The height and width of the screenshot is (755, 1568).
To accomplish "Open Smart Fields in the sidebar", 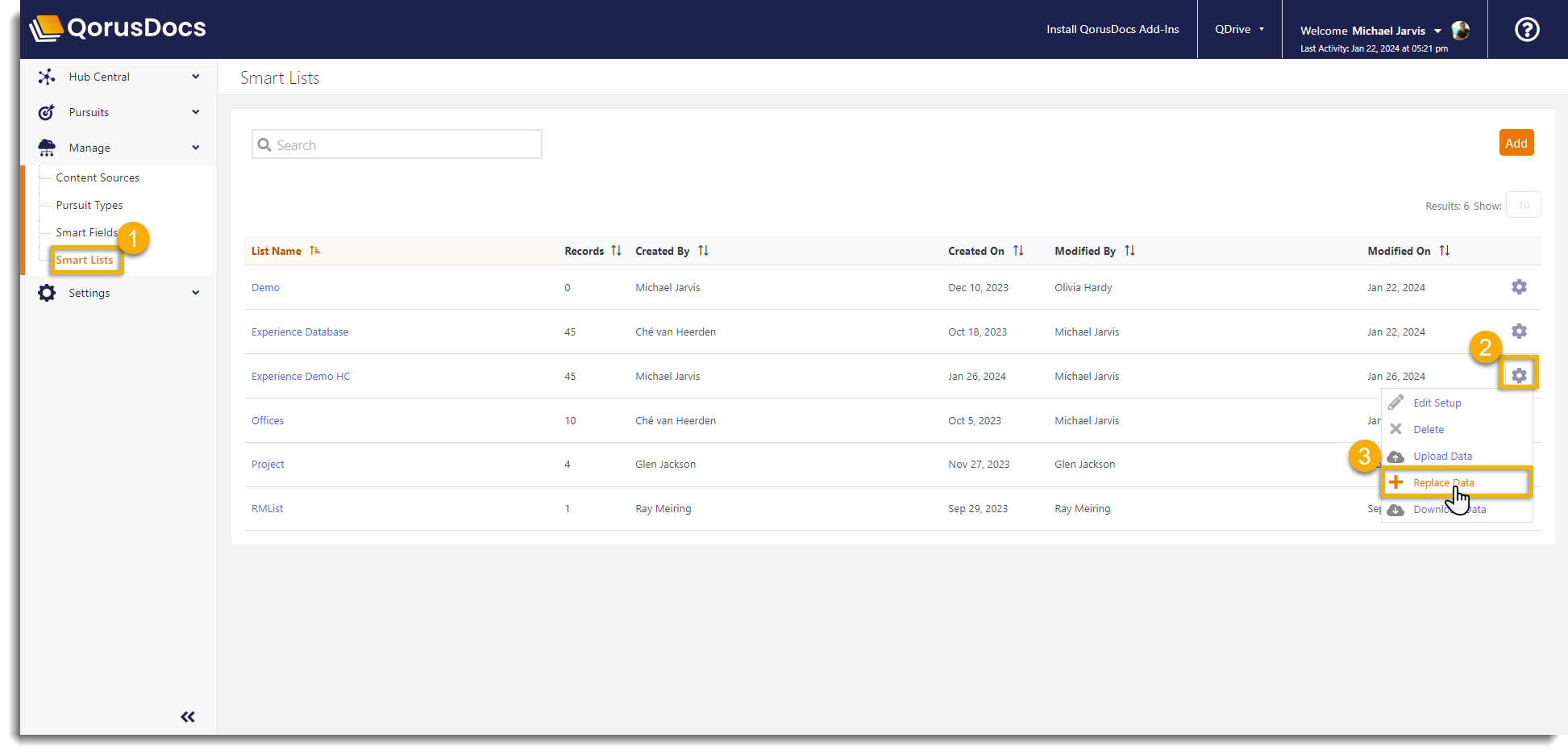I will [x=85, y=232].
